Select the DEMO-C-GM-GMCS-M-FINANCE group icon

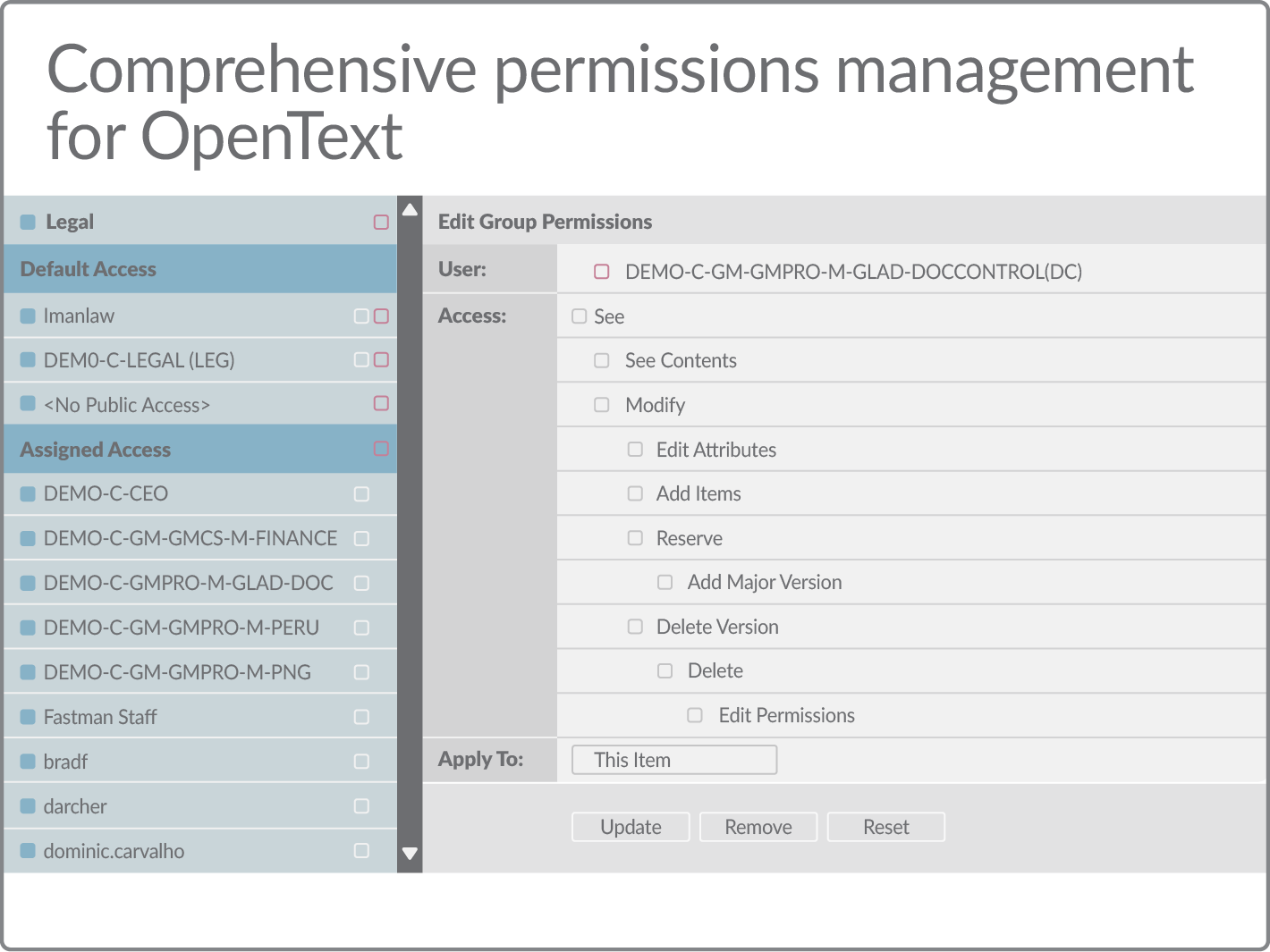tap(29, 537)
